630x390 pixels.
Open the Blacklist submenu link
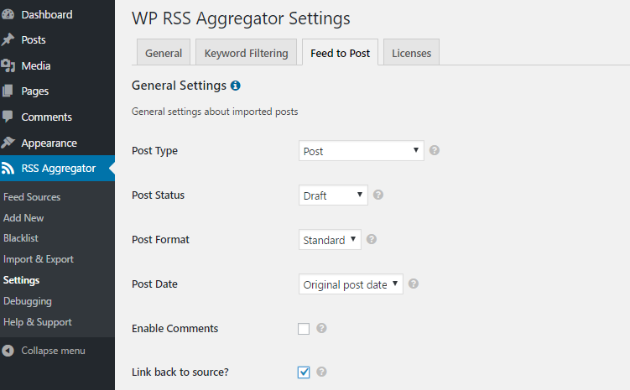tap(20, 238)
